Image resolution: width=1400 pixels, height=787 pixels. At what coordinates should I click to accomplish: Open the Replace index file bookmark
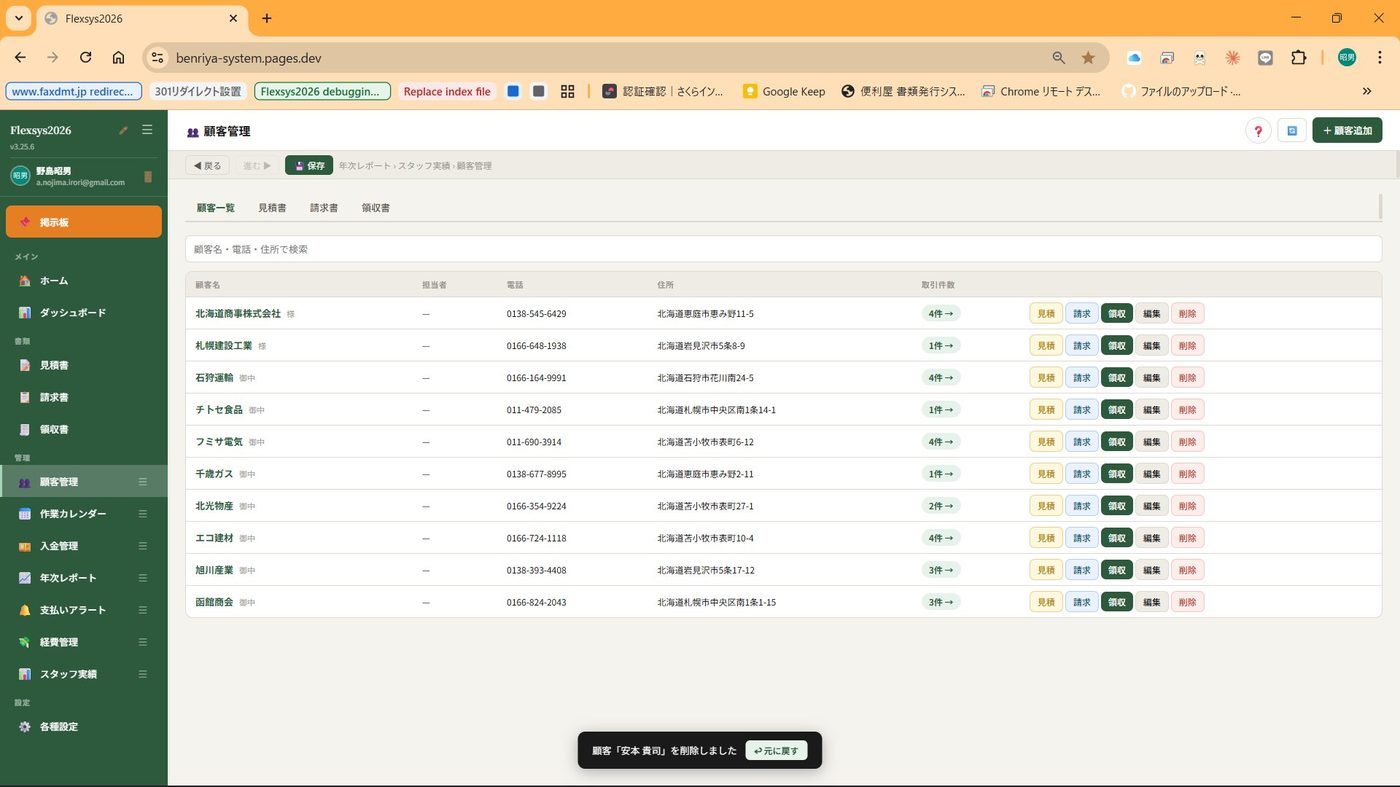pyautogui.click(x=446, y=91)
